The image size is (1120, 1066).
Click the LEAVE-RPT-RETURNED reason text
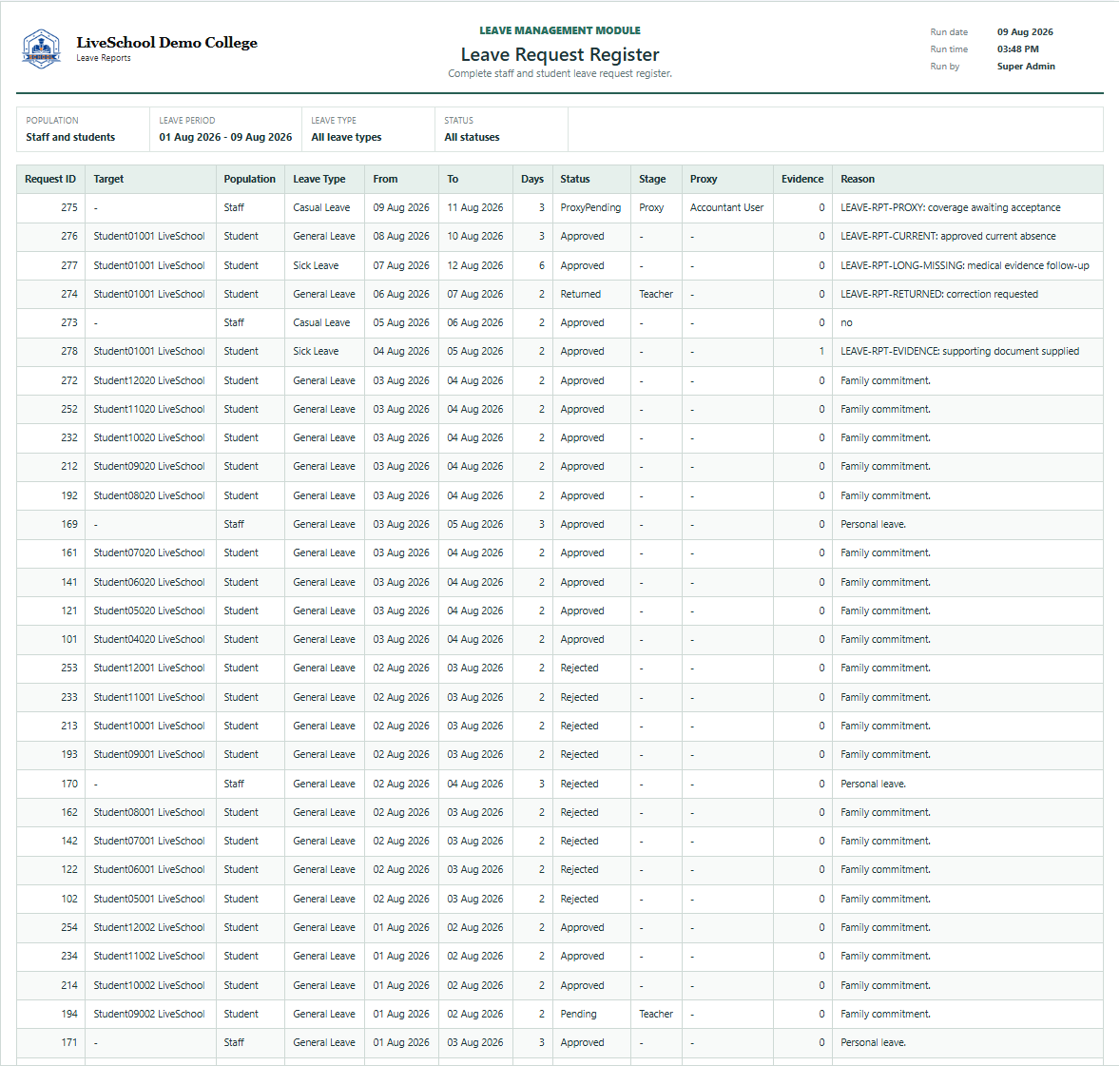[938, 295]
